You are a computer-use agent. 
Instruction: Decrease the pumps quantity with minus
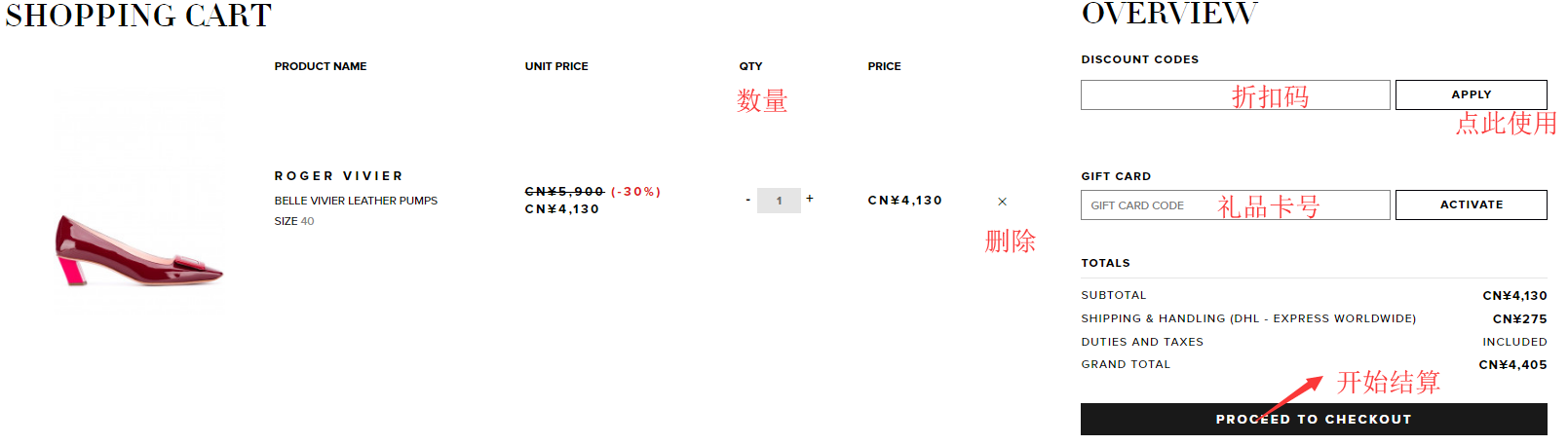pos(747,201)
